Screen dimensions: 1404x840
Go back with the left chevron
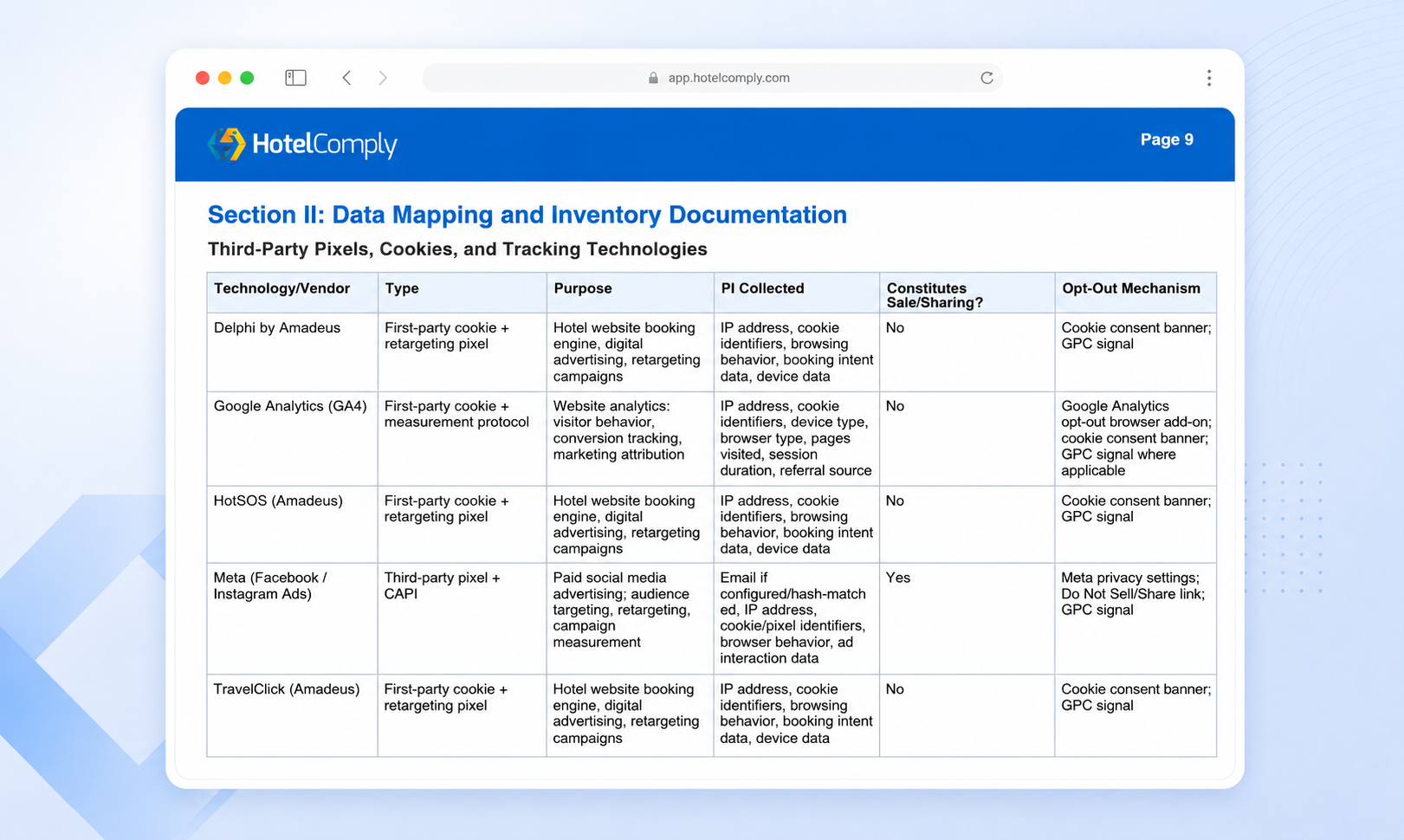[346, 78]
